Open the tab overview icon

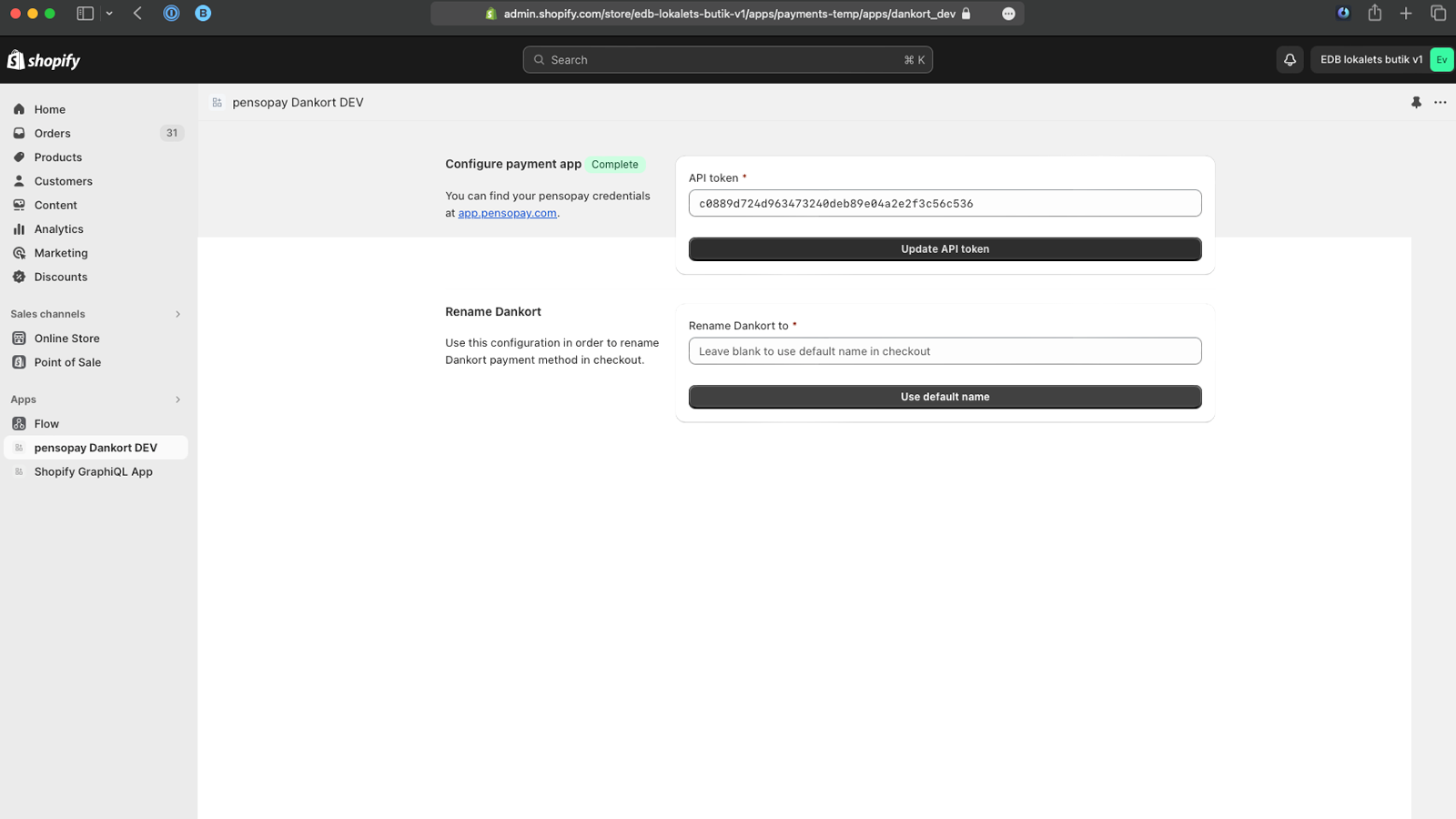coord(1438,13)
